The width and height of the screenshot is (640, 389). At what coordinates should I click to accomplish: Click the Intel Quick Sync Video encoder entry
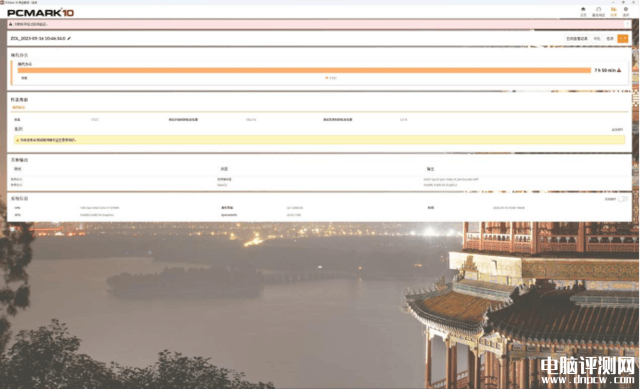pos(451,179)
